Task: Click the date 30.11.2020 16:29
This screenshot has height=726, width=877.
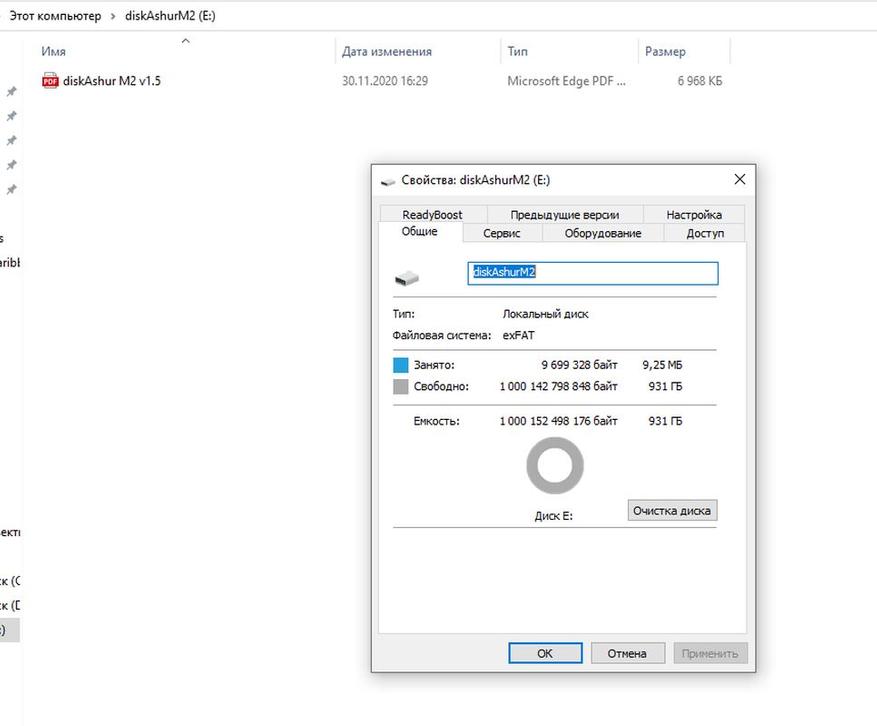Action: [x=385, y=81]
